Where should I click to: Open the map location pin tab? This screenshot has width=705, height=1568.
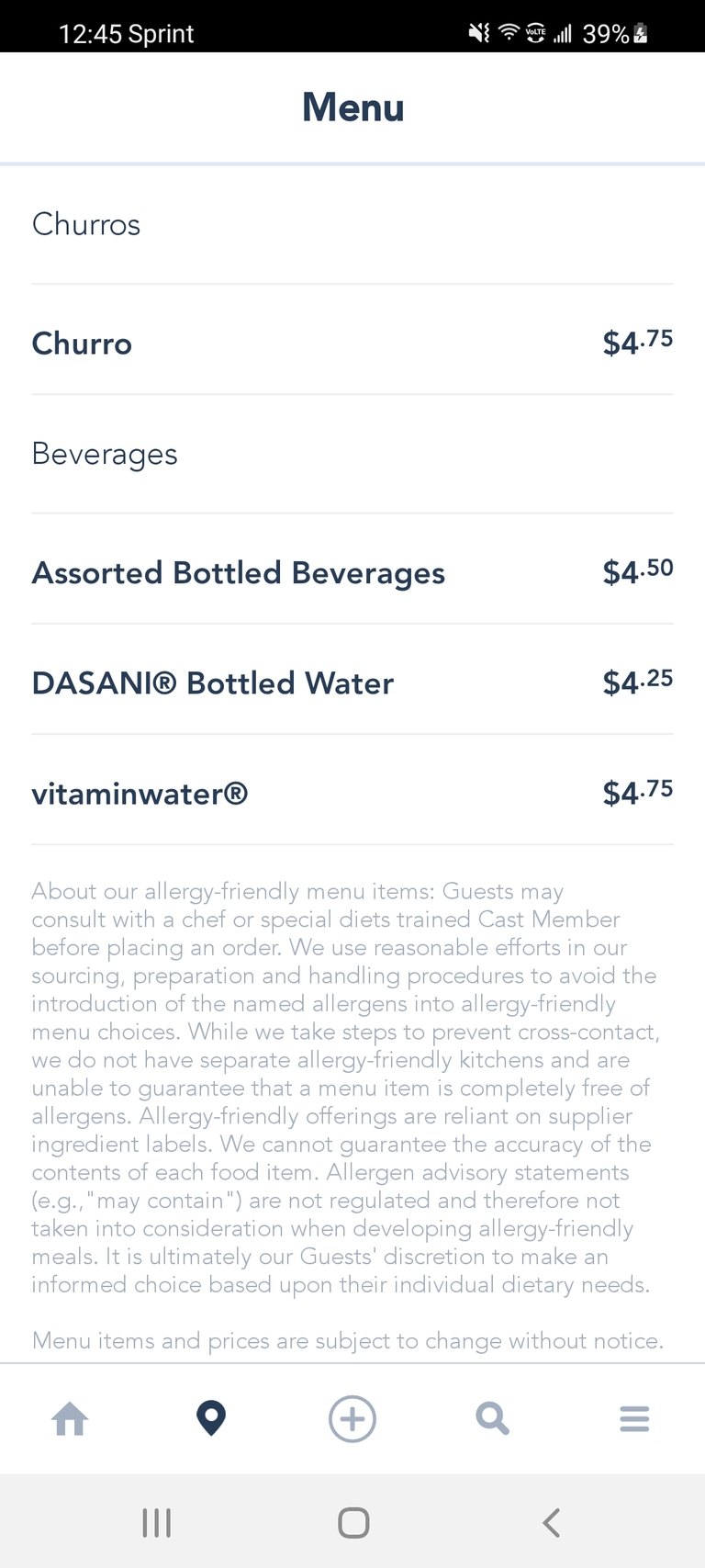pyautogui.click(x=211, y=1419)
